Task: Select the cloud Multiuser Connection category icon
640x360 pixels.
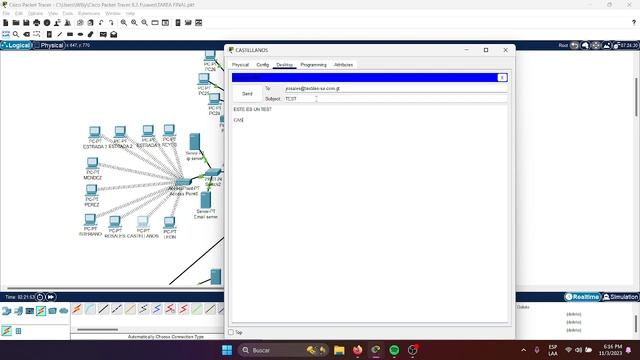Action: pyautogui.click(x=64, y=311)
